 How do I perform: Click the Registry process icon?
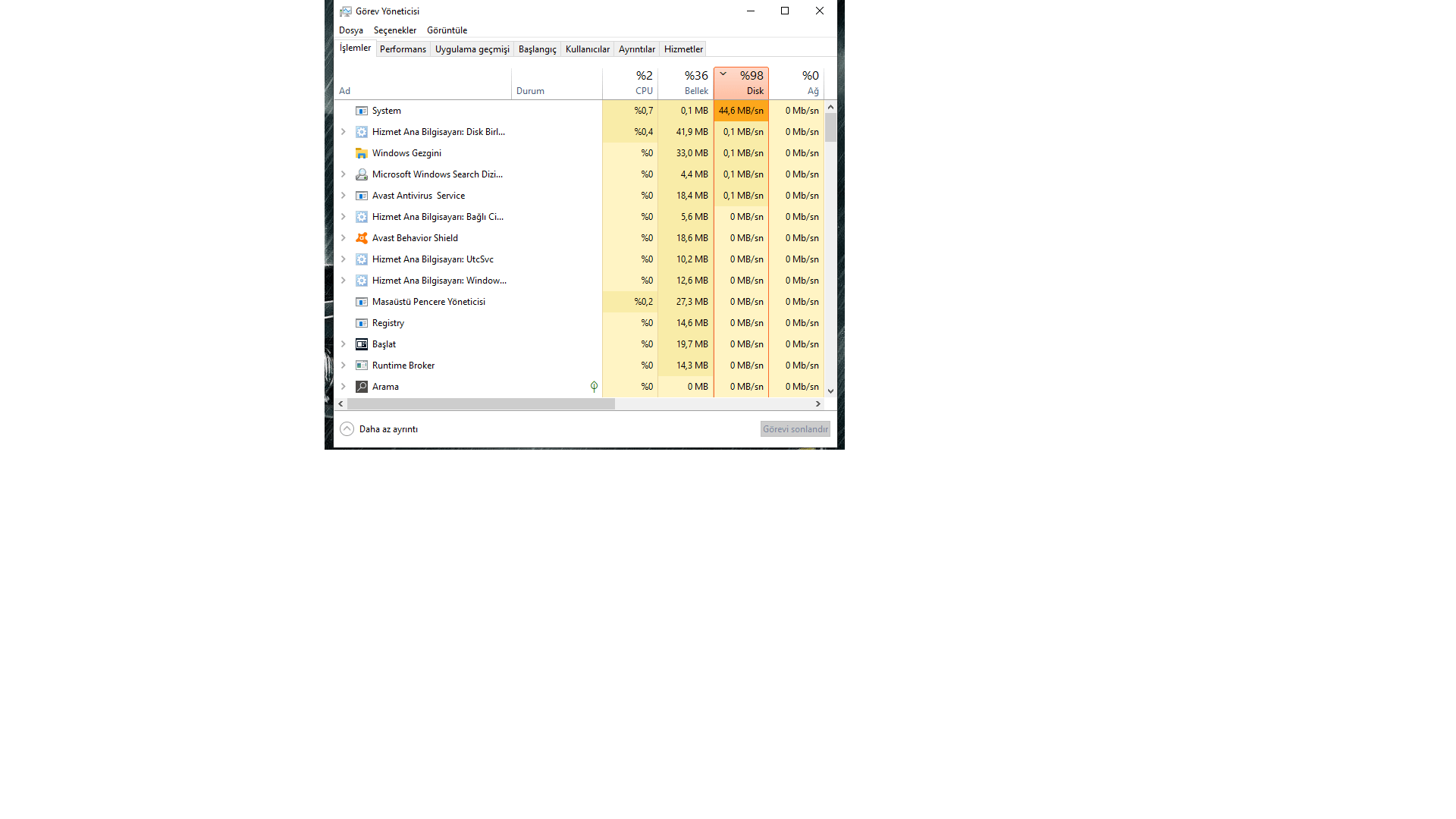tap(362, 323)
